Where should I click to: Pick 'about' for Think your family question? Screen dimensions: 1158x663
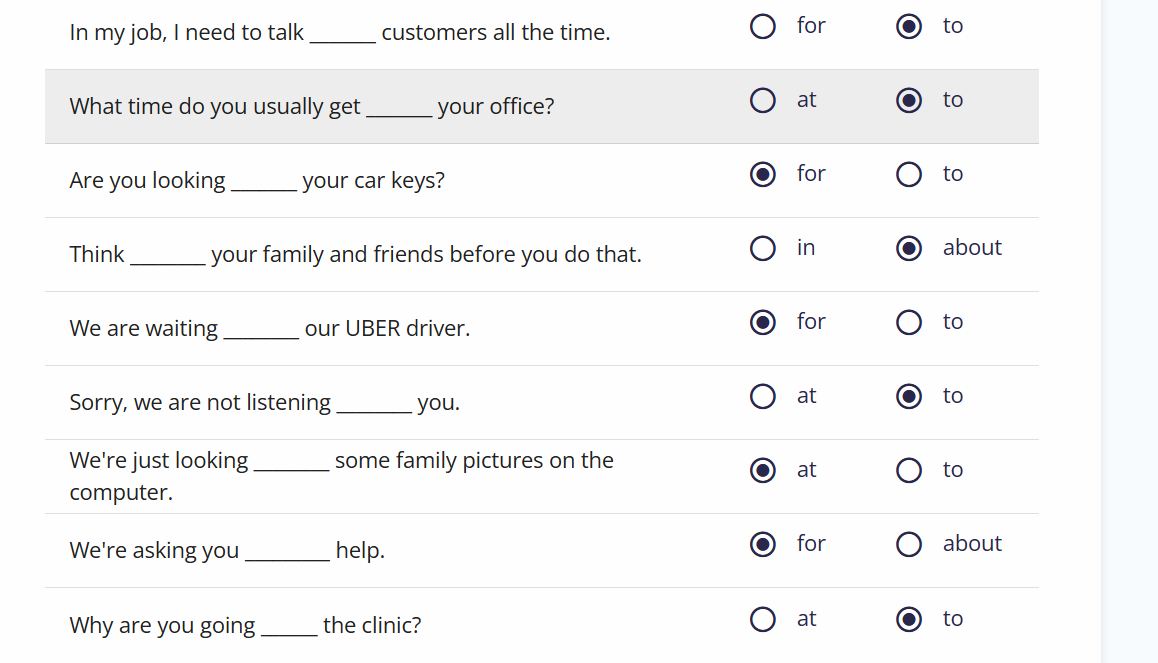pos(909,249)
